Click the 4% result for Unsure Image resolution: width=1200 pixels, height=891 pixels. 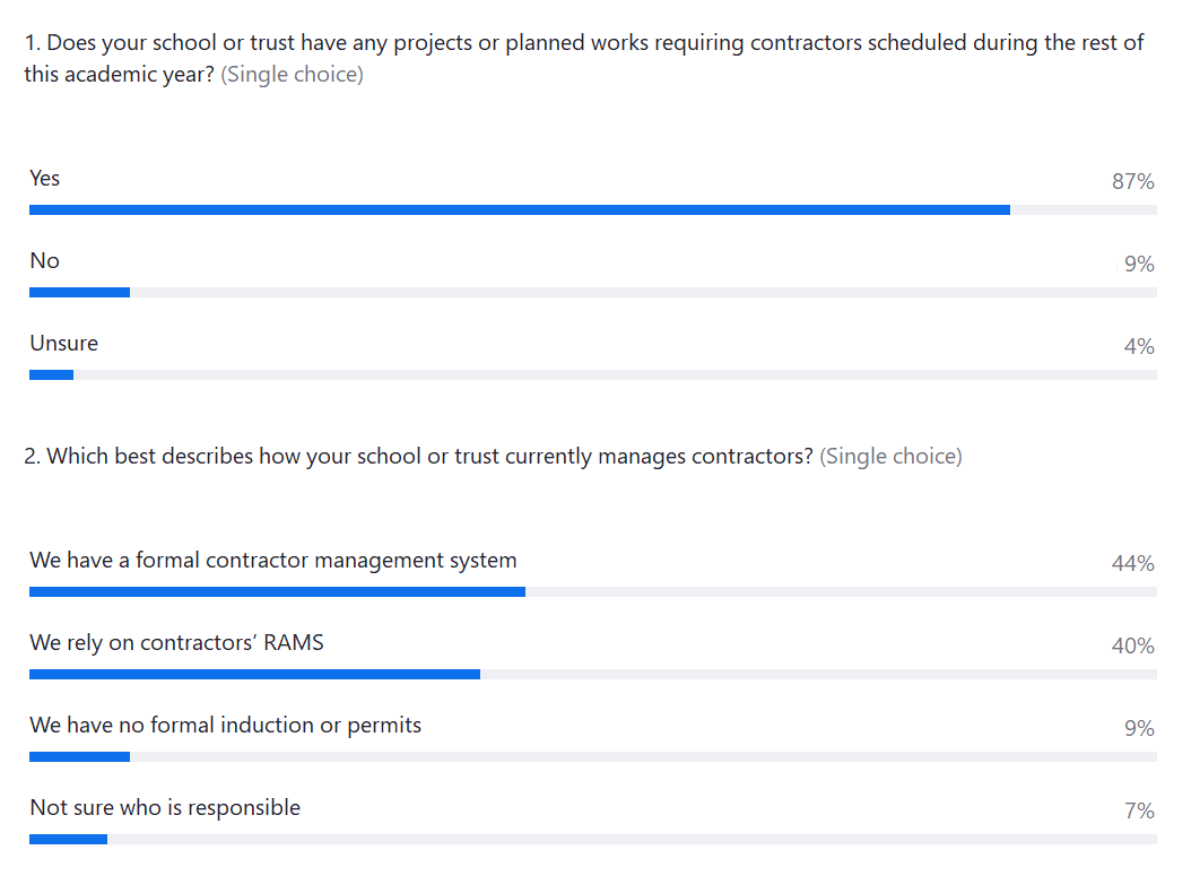[x=1138, y=347]
